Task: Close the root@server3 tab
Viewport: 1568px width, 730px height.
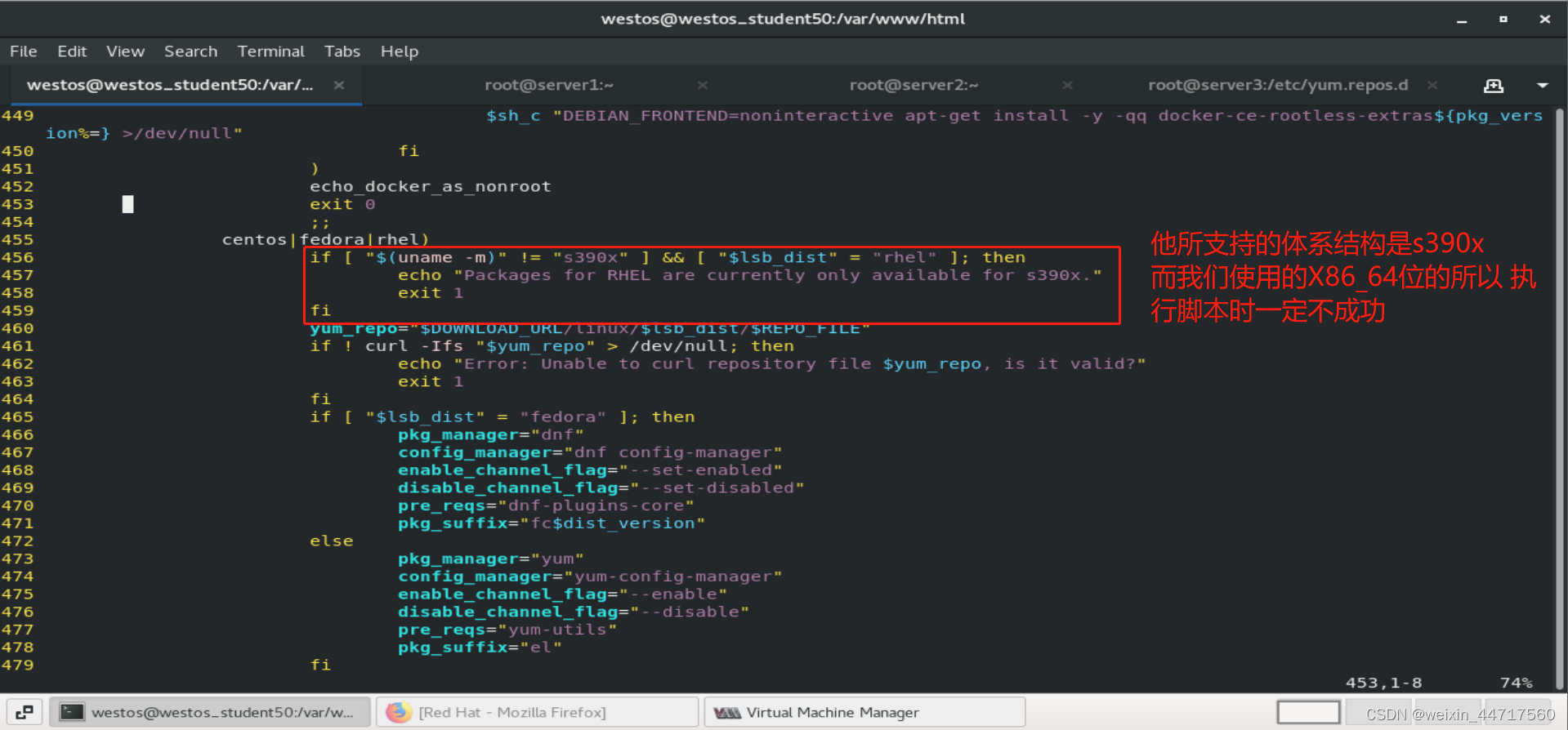Action: coord(1432,85)
